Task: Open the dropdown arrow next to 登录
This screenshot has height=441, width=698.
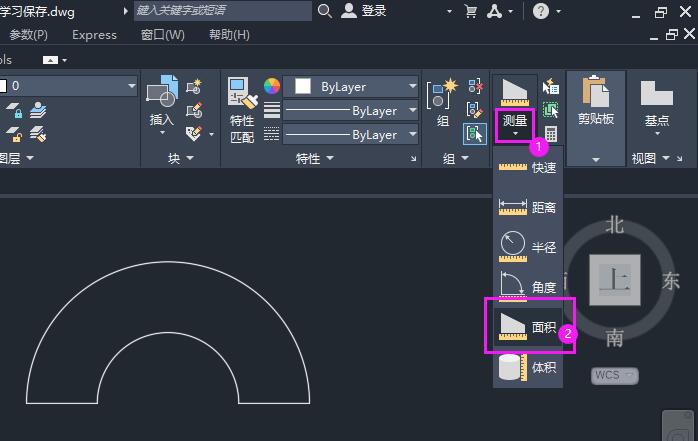Action: 449,12
